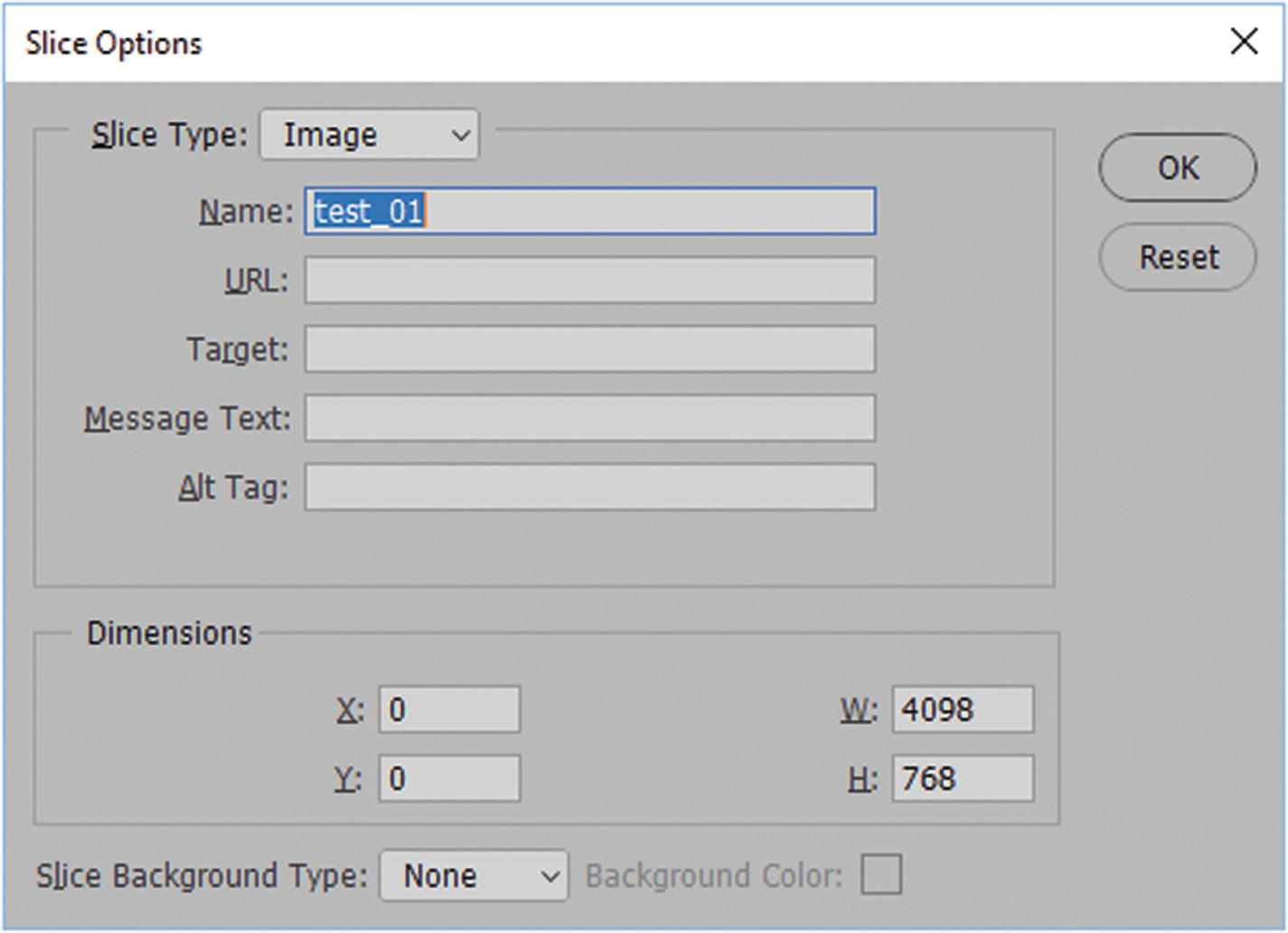Expand the Slice Background Type dropdown
This screenshot has height=933, width=1288.
click(474, 875)
